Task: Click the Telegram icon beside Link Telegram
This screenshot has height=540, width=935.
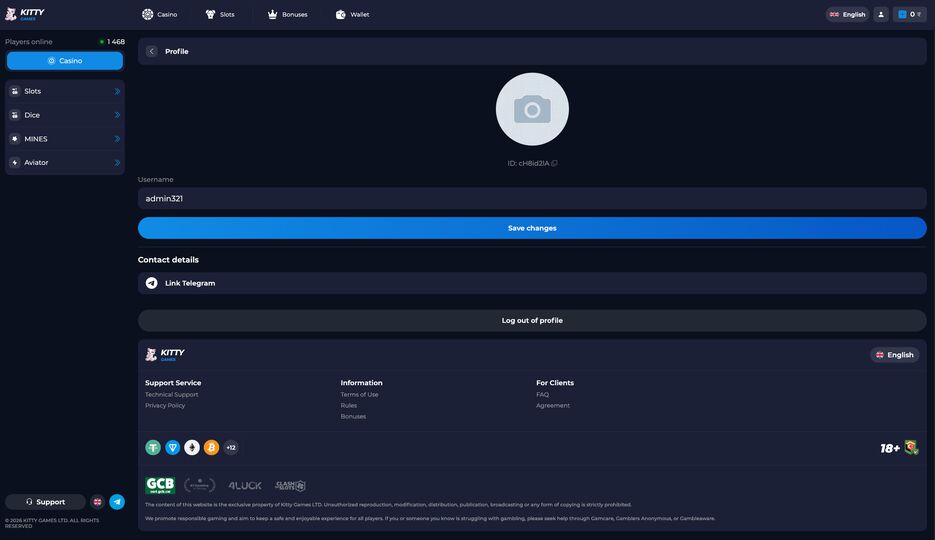Action: pos(151,283)
